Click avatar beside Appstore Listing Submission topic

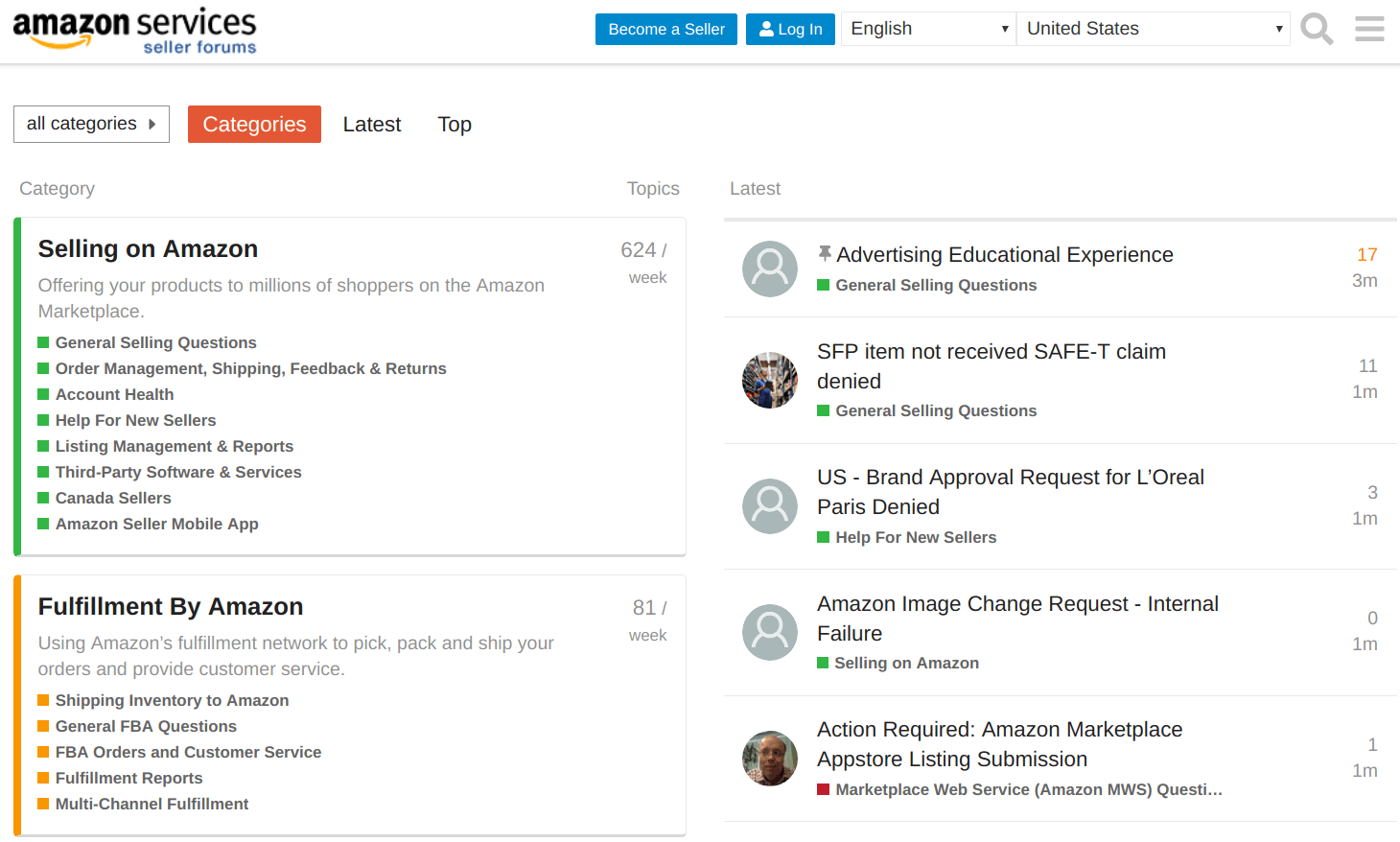tap(770, 759)
